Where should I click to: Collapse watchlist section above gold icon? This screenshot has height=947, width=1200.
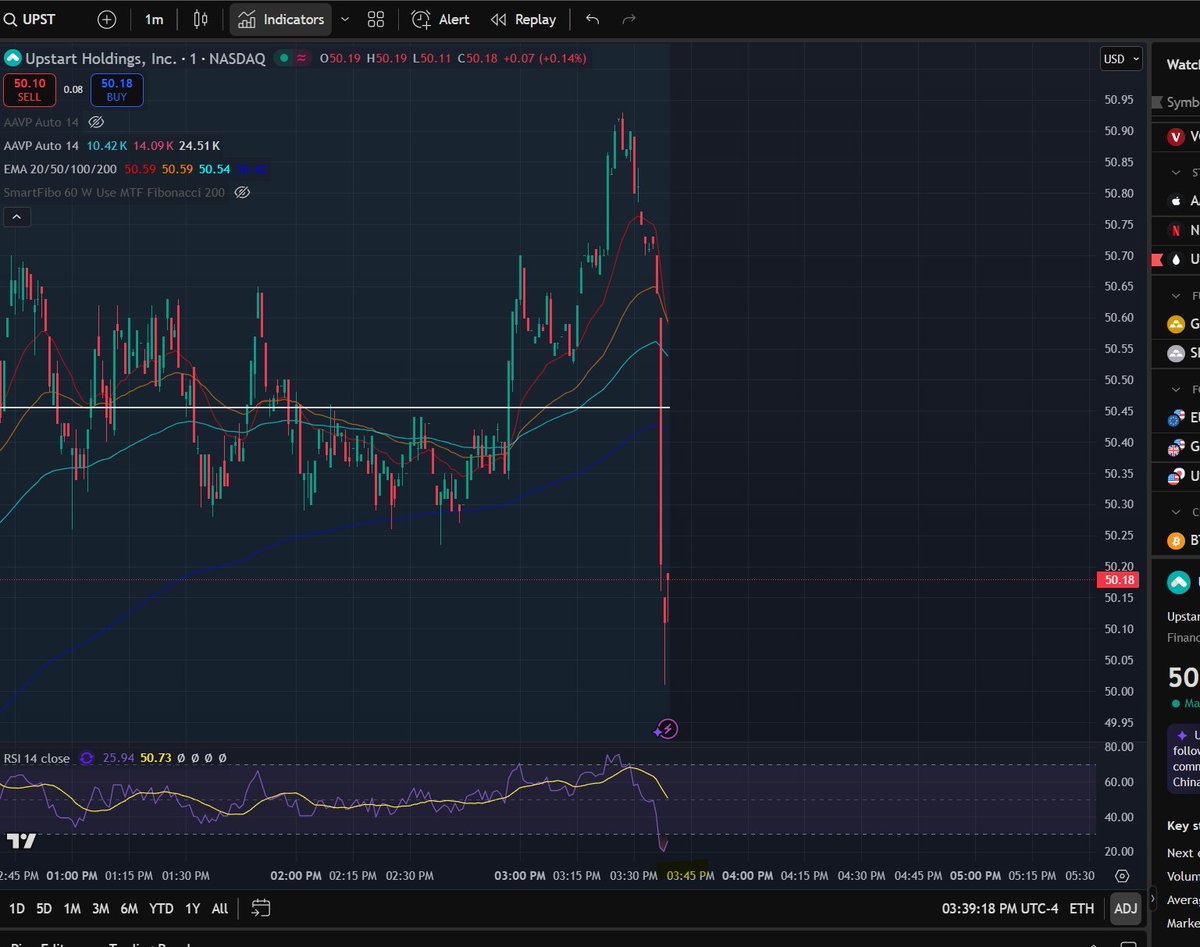(x=1176, y=296)
